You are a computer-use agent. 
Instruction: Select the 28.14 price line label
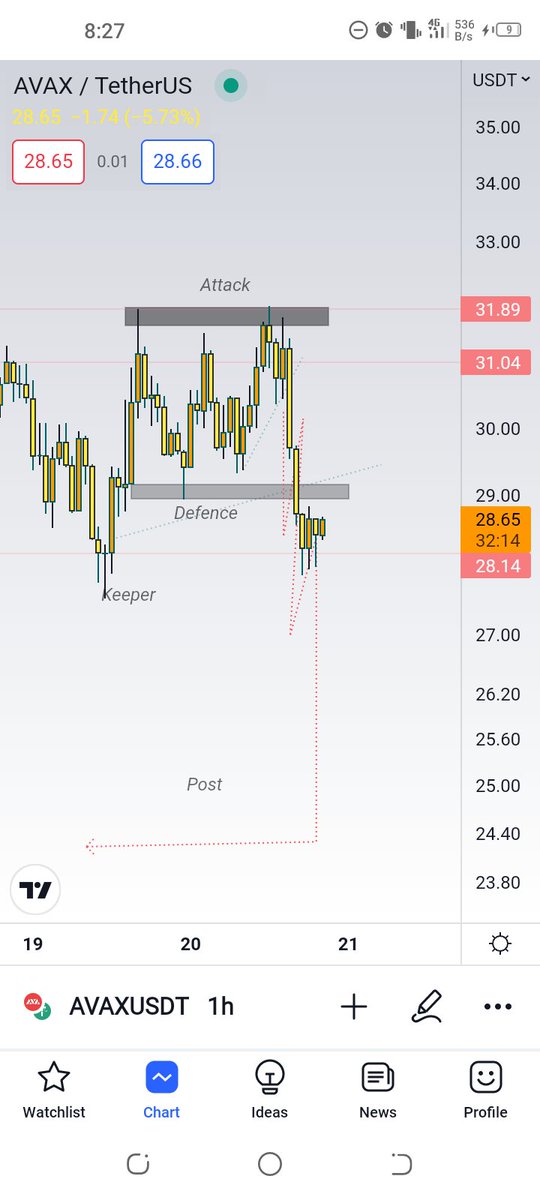pos(496,566)
